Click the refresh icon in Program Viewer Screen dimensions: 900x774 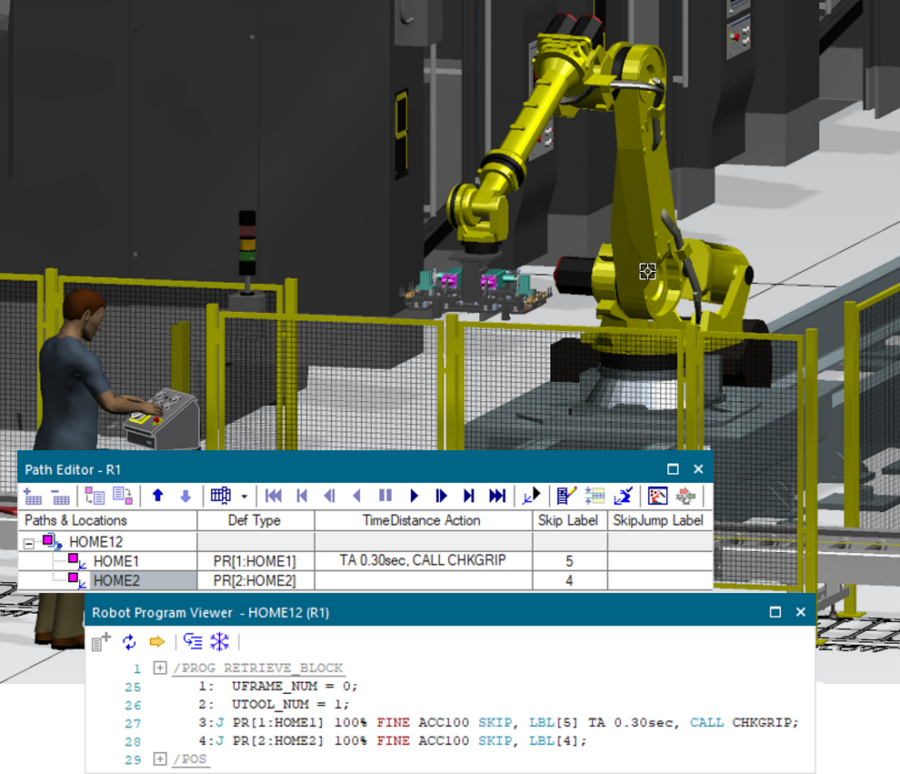[x=129, y=642]
